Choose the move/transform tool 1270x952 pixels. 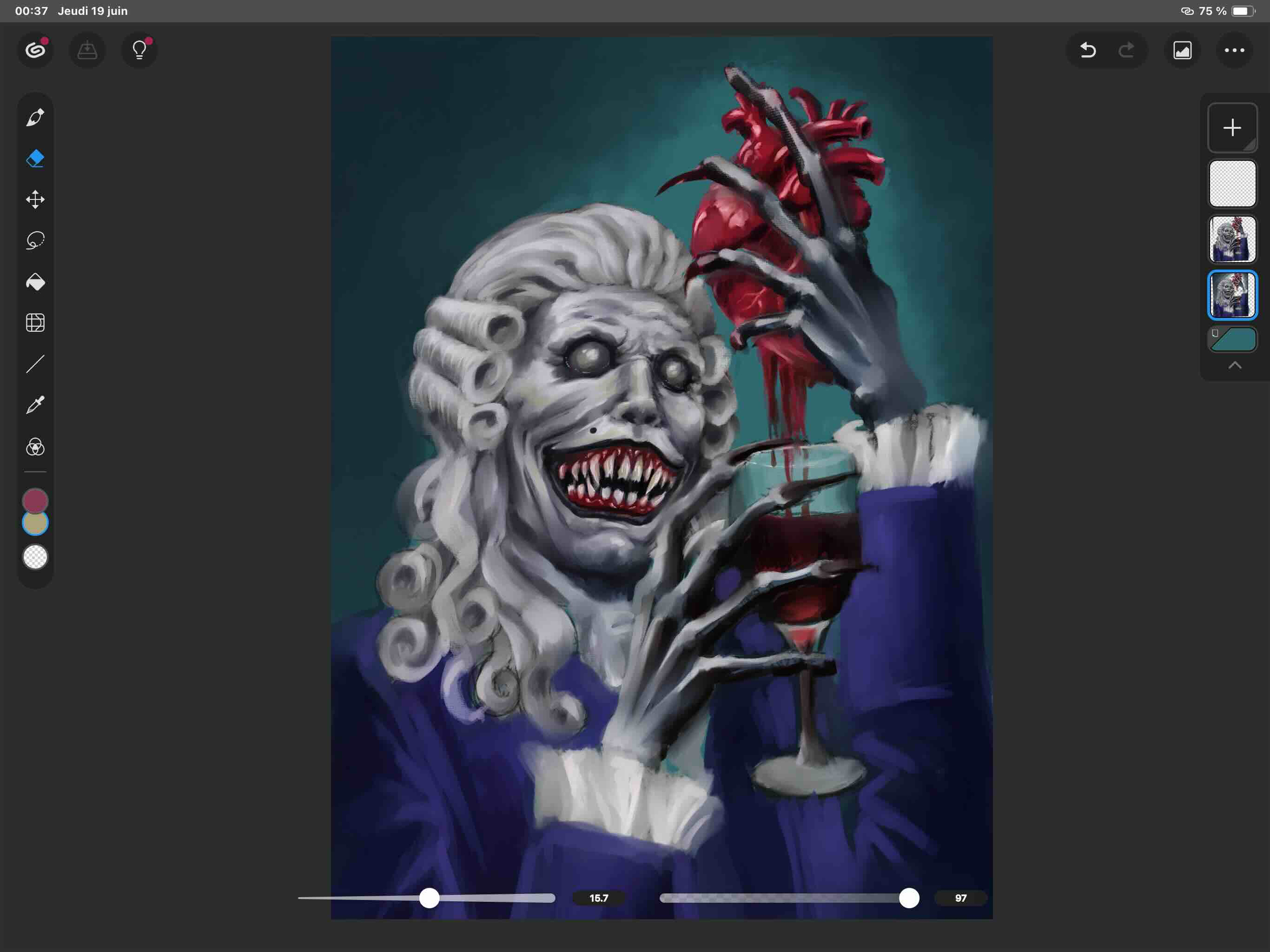pos(35,199)
